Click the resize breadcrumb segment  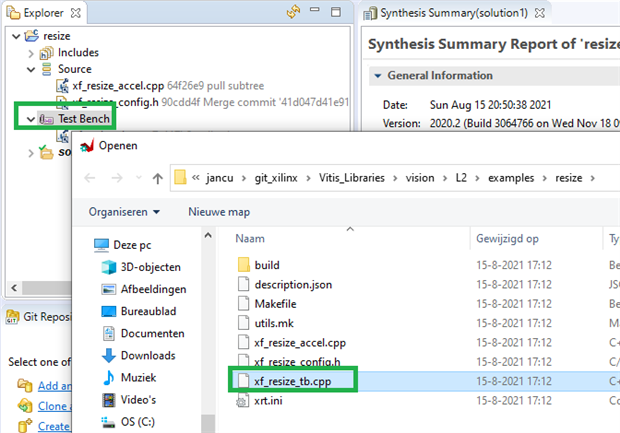[x=569, y=178]
